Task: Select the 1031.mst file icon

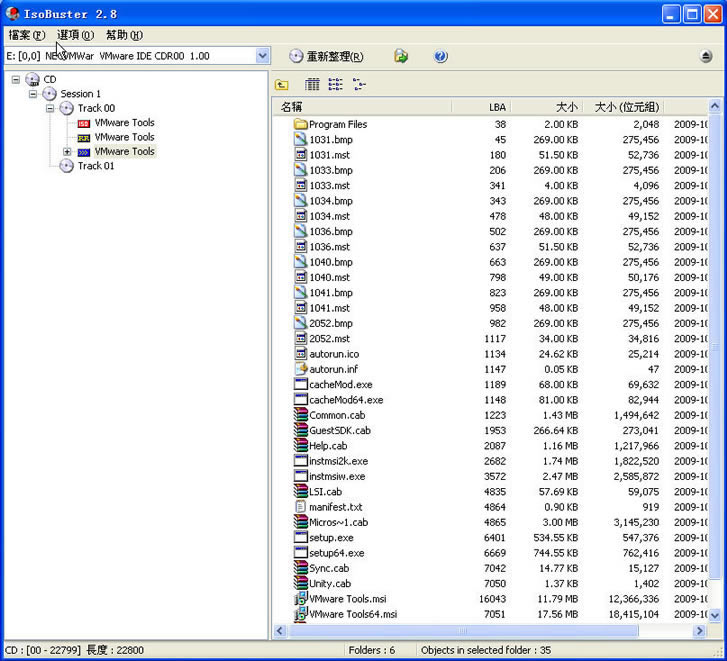Action: (301, 155)
